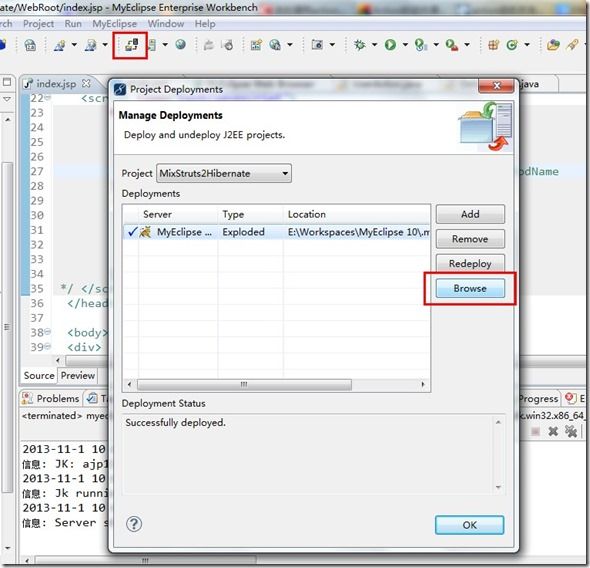Click the first new wizard toolbar icon
The width and height of the screenshot is (590, 568).
59,45
